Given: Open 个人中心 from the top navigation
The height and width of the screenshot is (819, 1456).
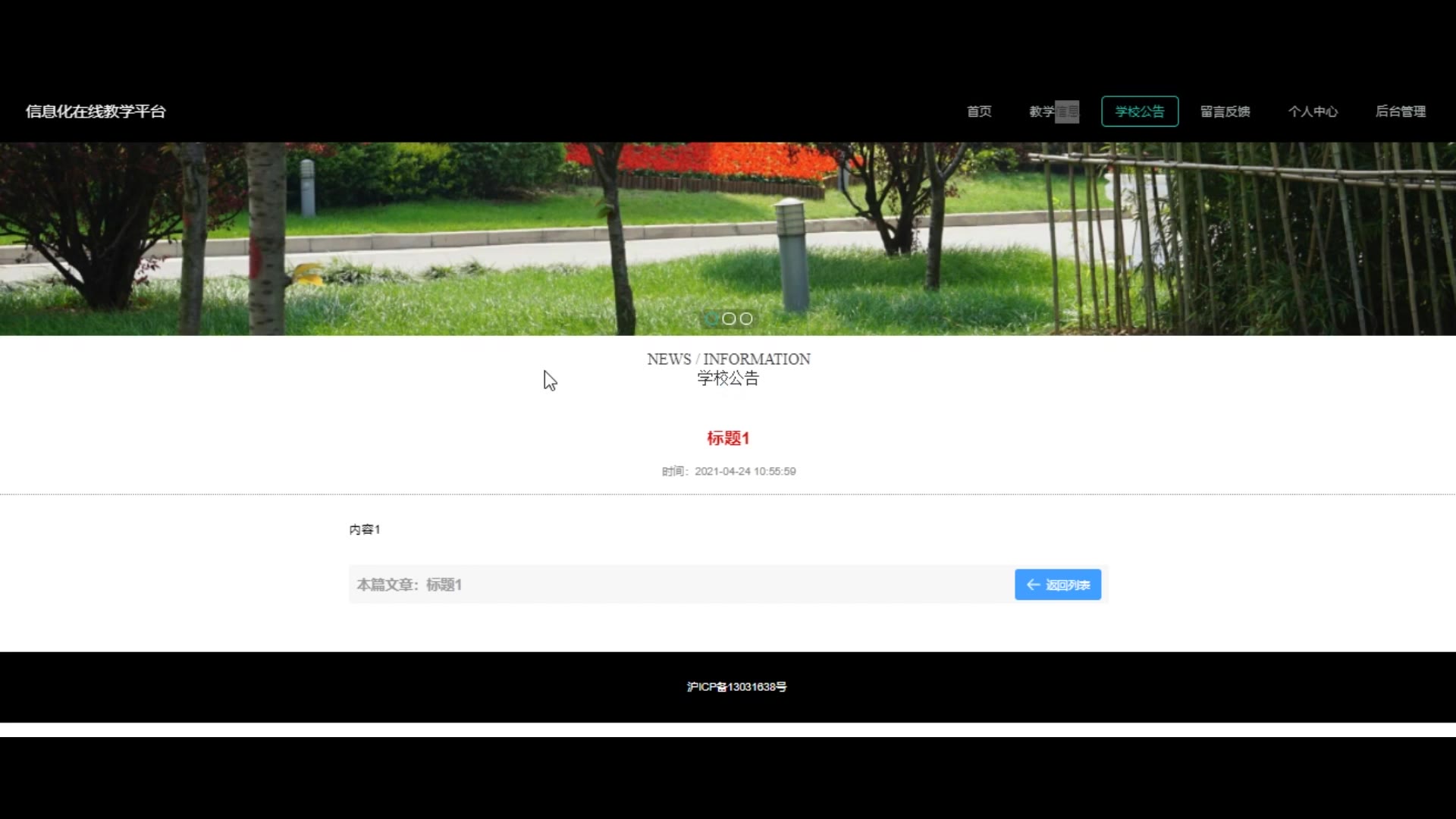Looking at the screenshot, I should [x=1313, y=111].
